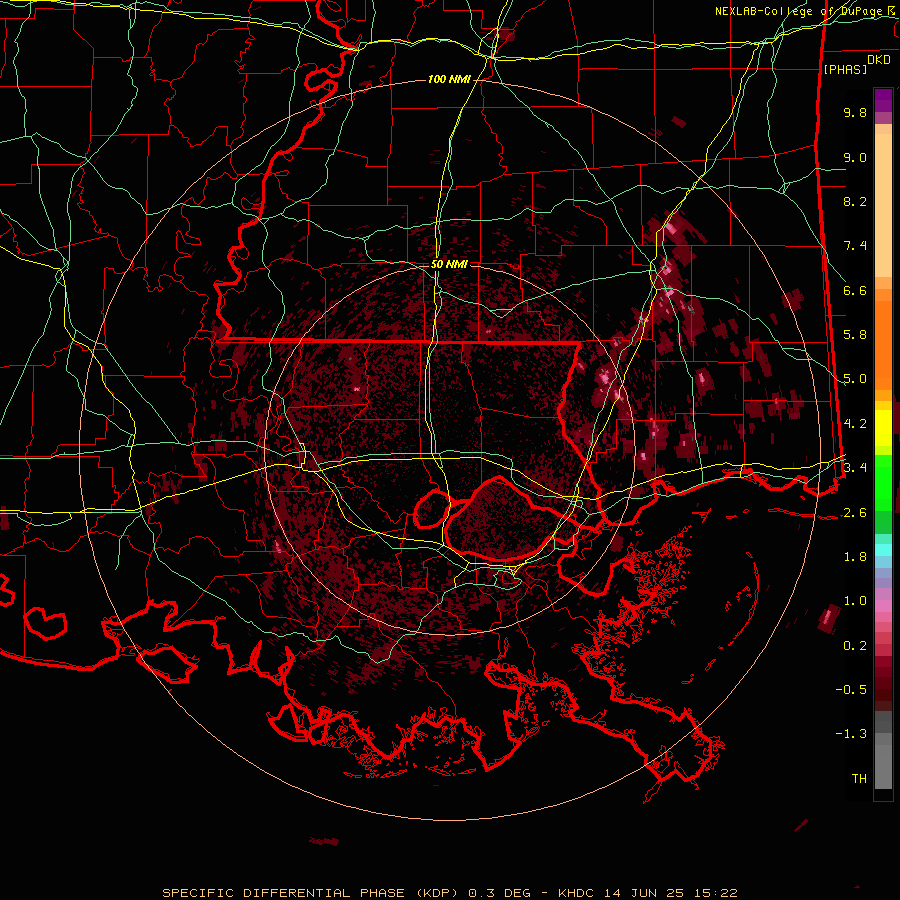Pick the cyan band of the color scale
900x900 pixels.
[883, 550]
